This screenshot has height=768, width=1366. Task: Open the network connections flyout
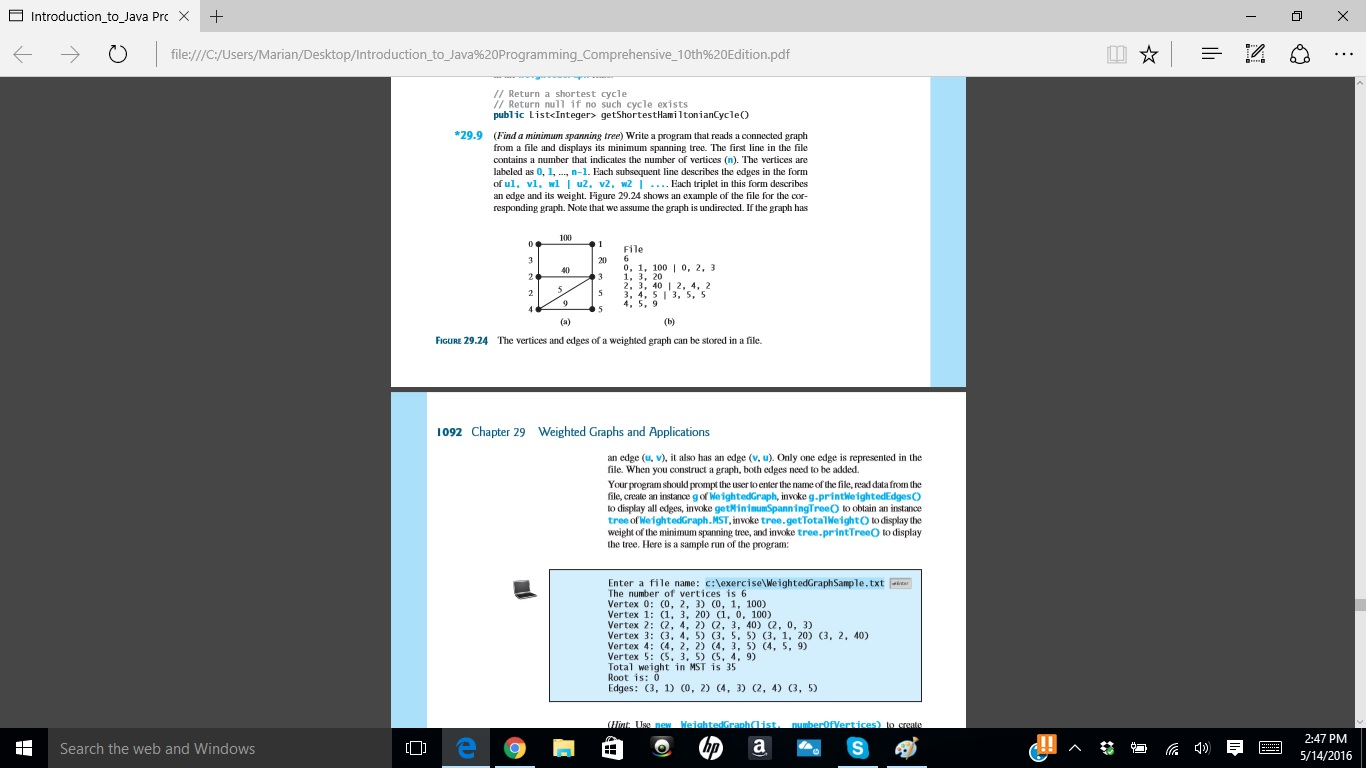tap(1170, 747)
